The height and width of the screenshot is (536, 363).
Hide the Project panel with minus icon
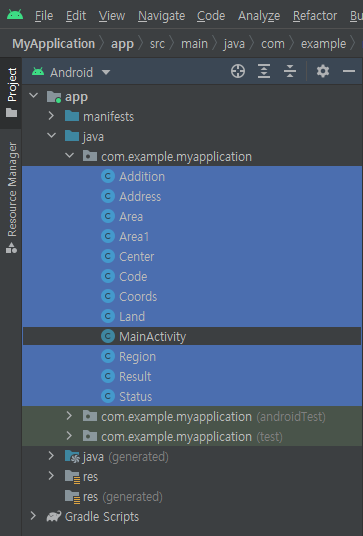[349, 71]
